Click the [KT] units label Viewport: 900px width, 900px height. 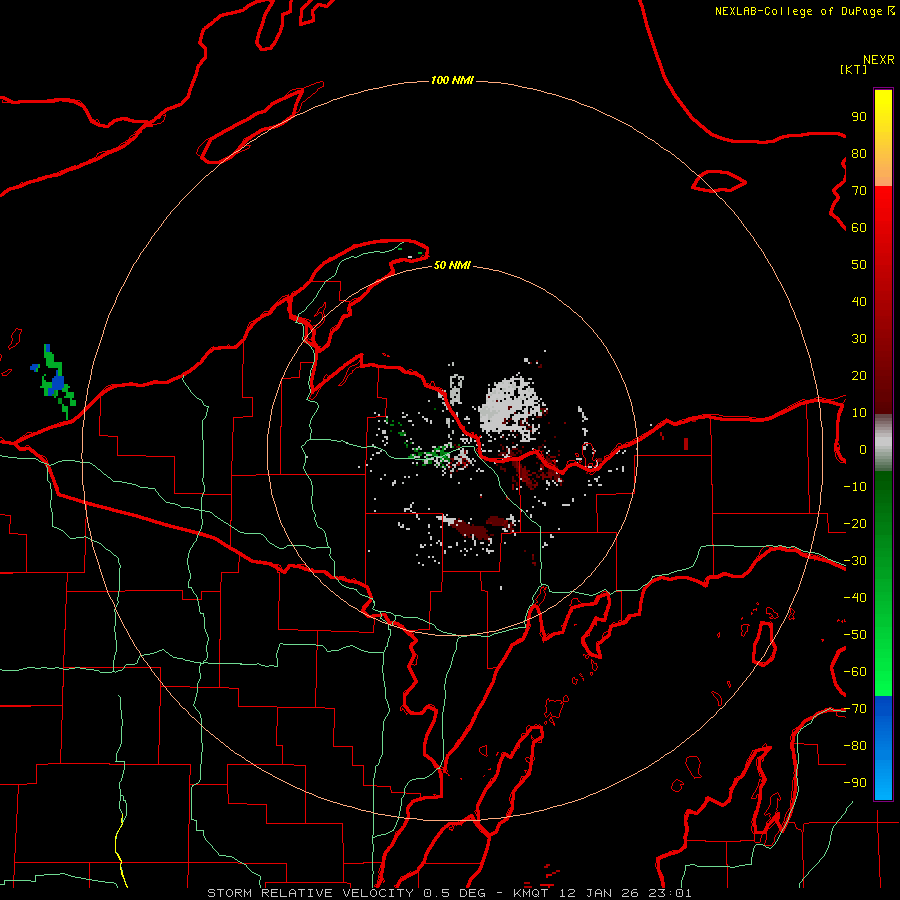[x=854, y=69]
